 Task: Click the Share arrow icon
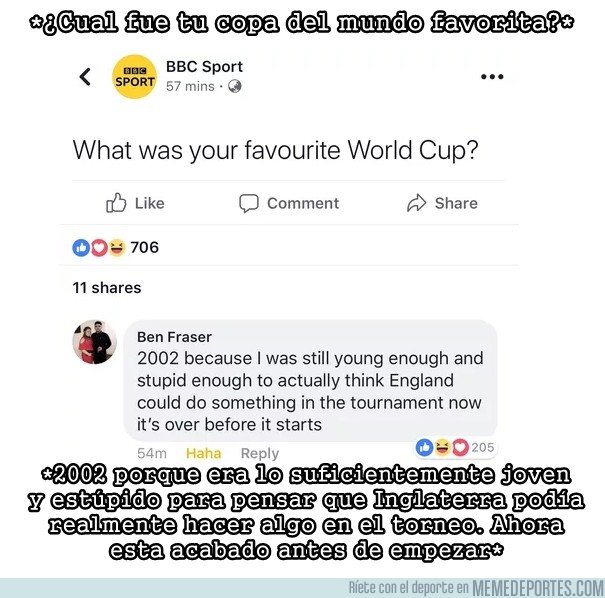tap(416, 203)
